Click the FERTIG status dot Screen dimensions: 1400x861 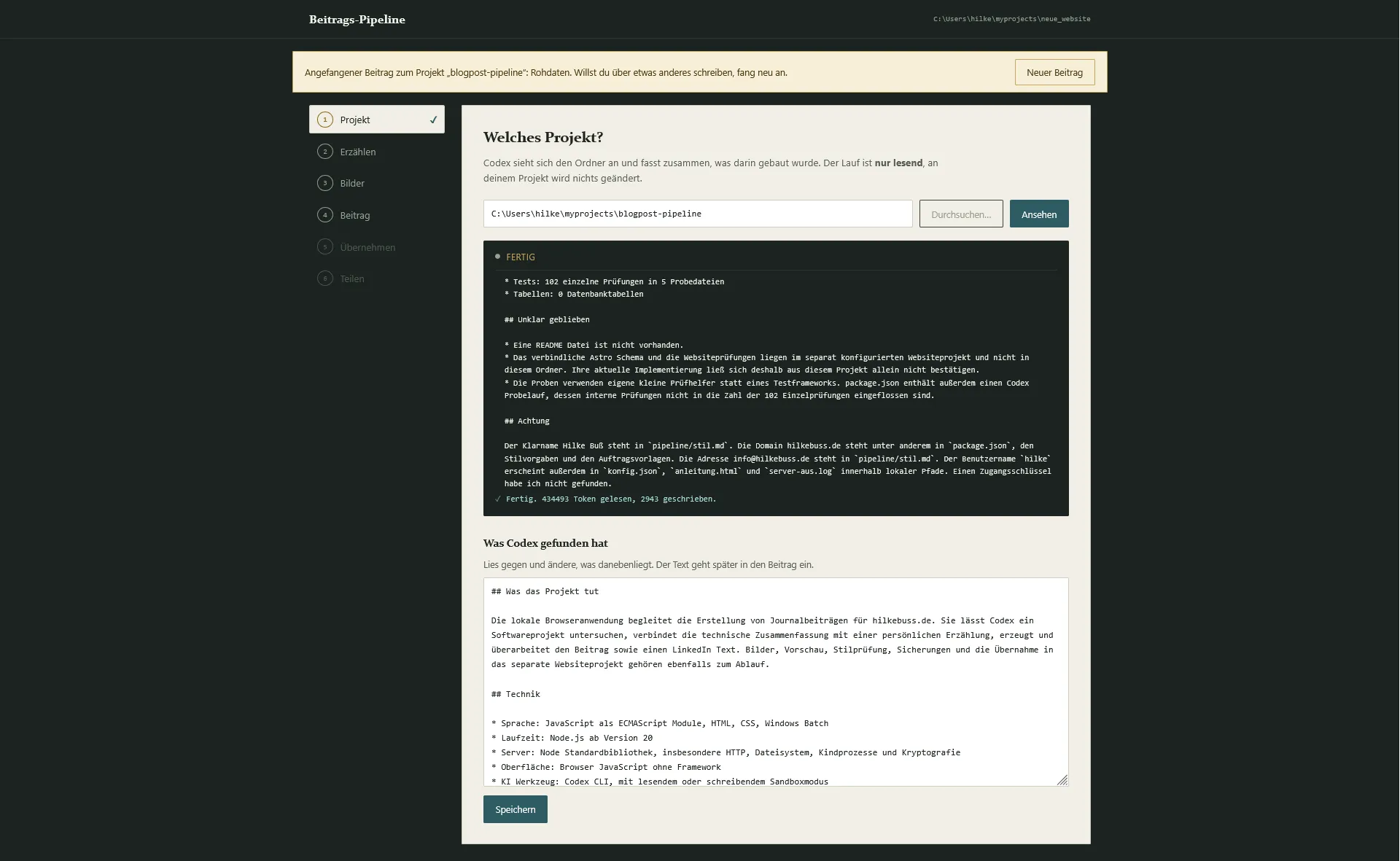[x=497, y=257]
